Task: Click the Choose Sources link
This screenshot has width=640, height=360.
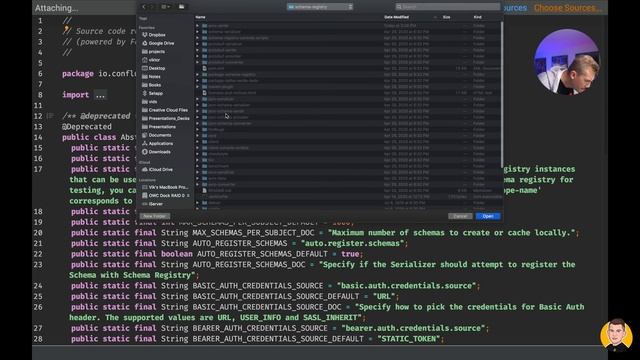Action: (x=567, y=8)
